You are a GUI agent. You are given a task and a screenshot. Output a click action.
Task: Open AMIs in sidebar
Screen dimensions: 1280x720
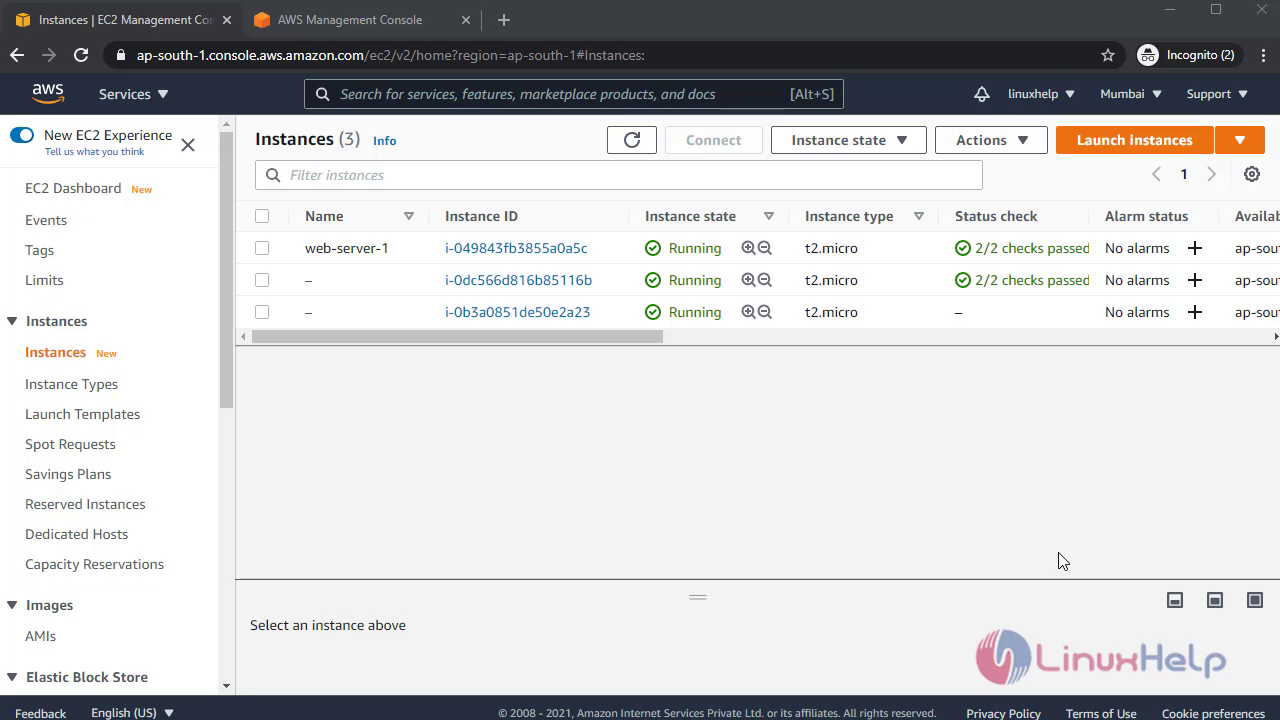point(40,636)
